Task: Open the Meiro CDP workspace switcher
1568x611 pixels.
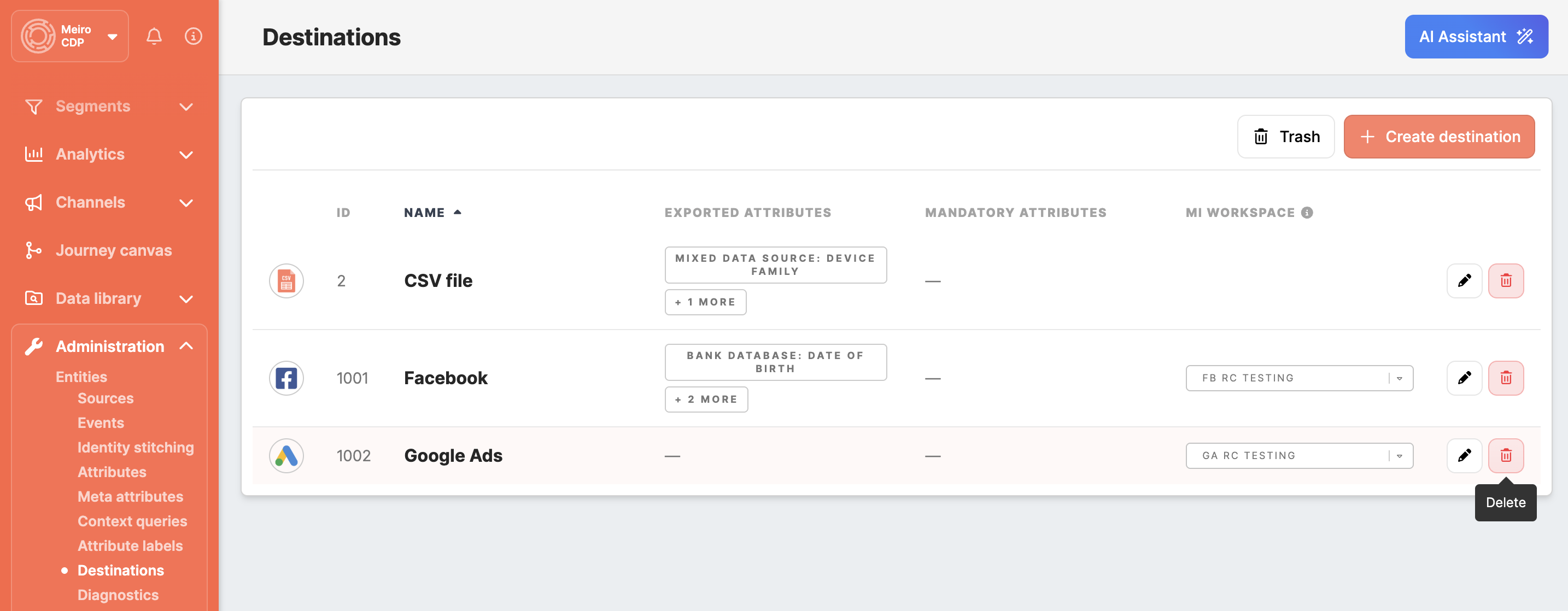Action: 70,37
